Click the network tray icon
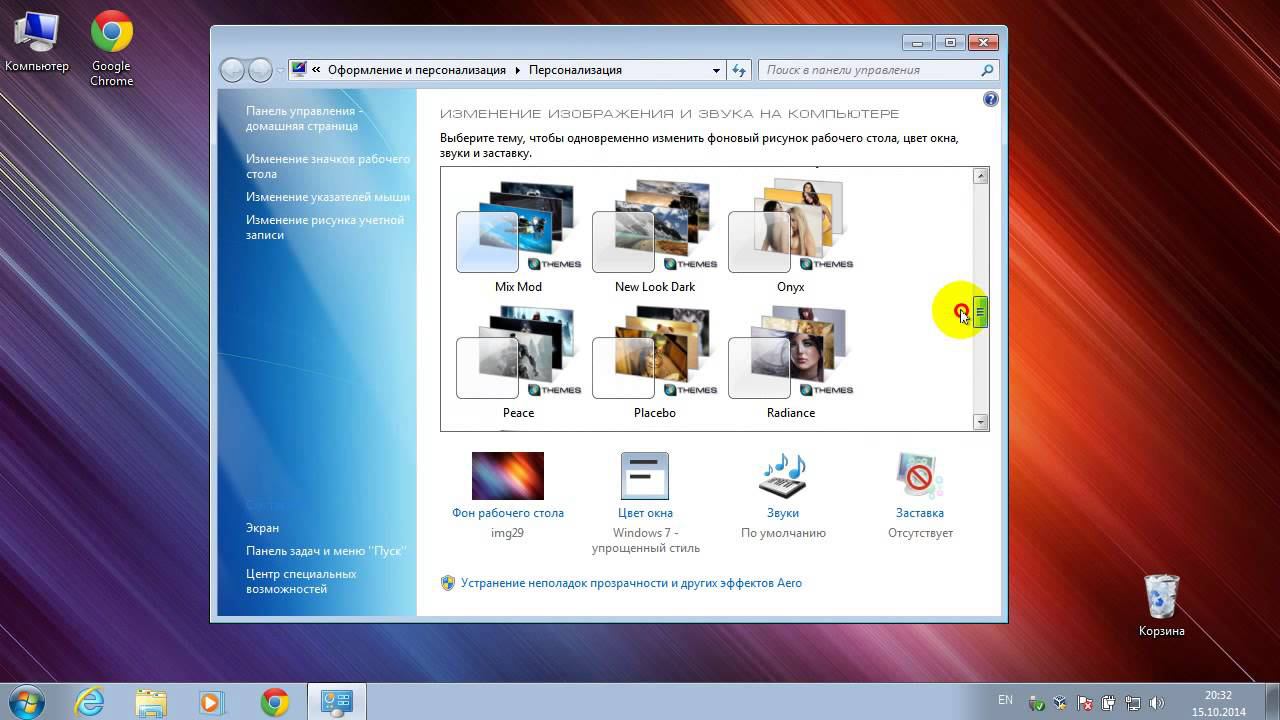 point(1133,703)
